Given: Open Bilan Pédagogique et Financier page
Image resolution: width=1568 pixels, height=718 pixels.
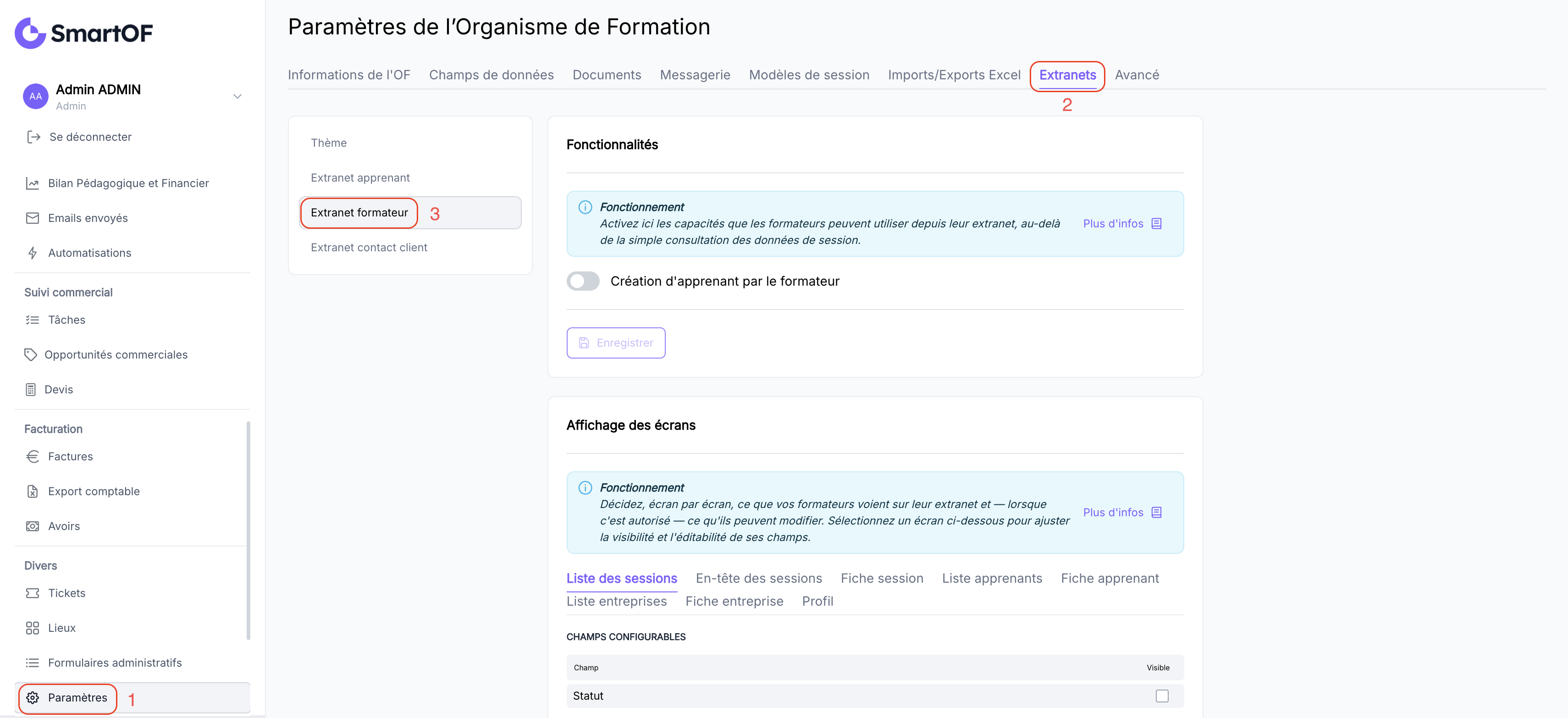Looking at the screenshot, I should pos(128,183).
